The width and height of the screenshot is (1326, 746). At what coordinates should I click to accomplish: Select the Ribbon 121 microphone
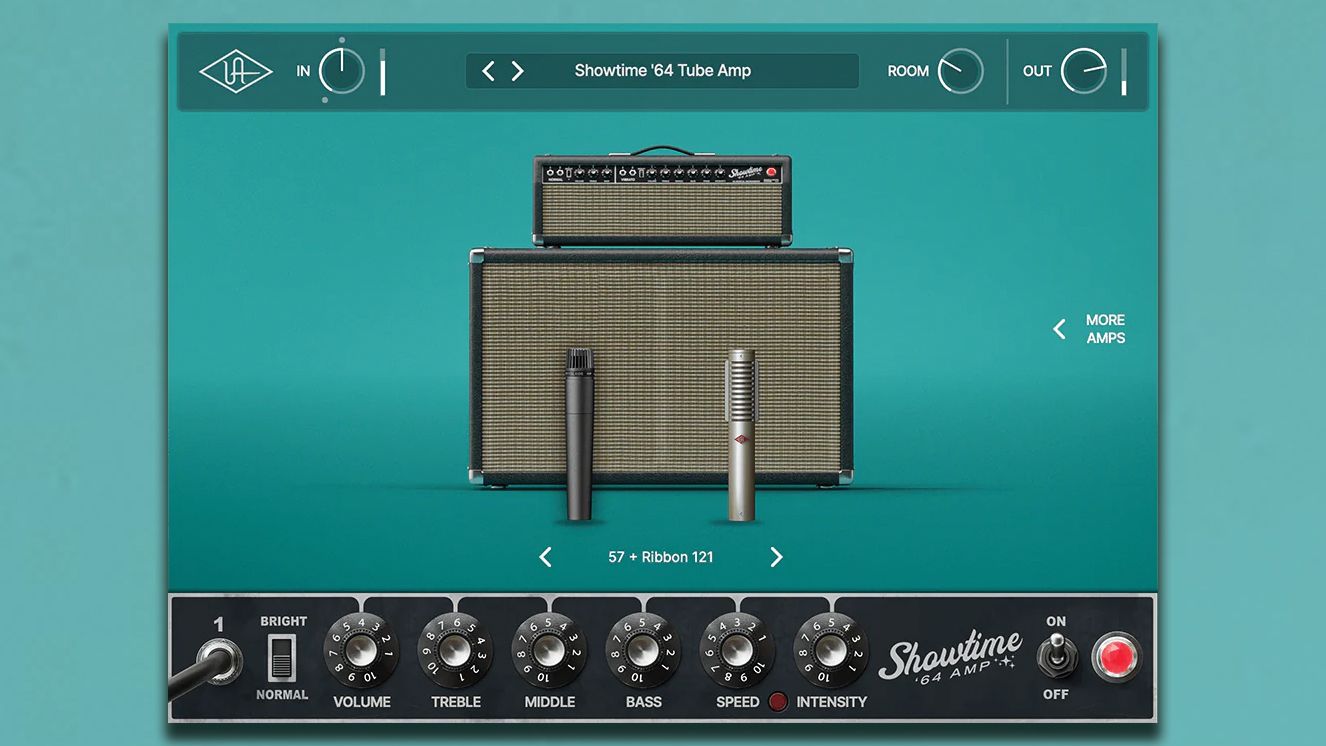(x=741, y=435)
